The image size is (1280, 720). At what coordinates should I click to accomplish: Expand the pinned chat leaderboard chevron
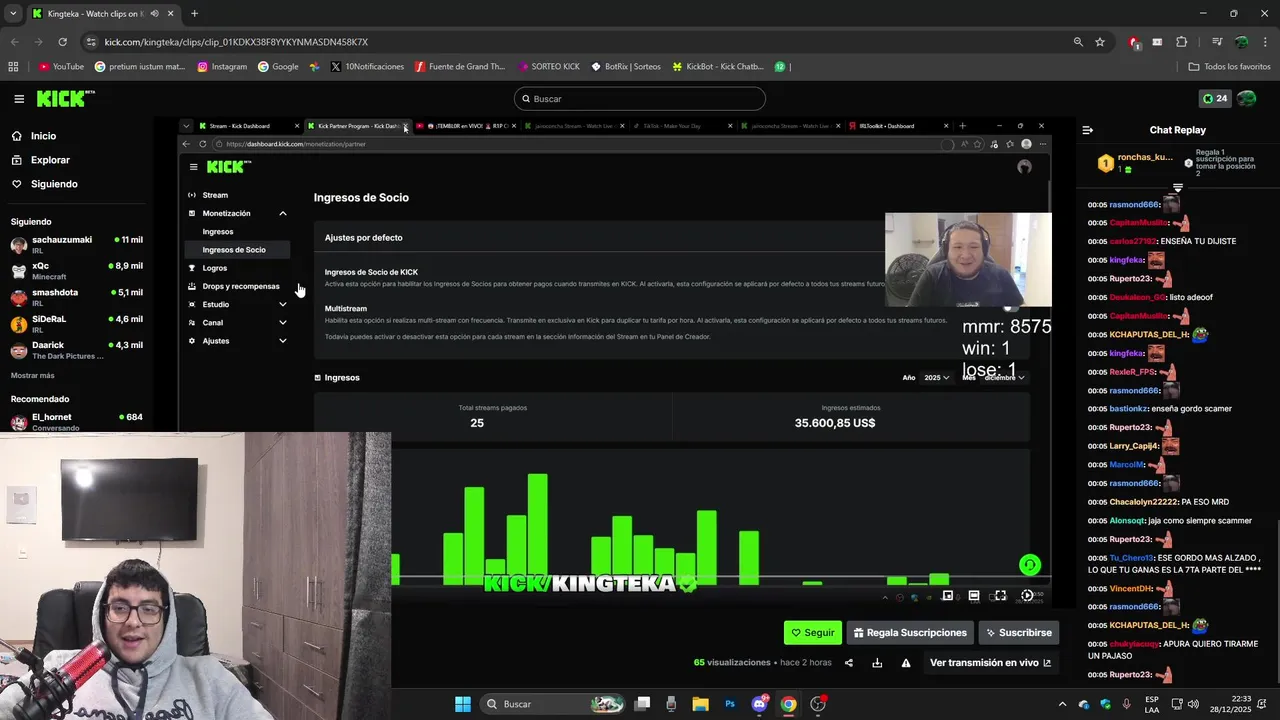pos(1178,187)
